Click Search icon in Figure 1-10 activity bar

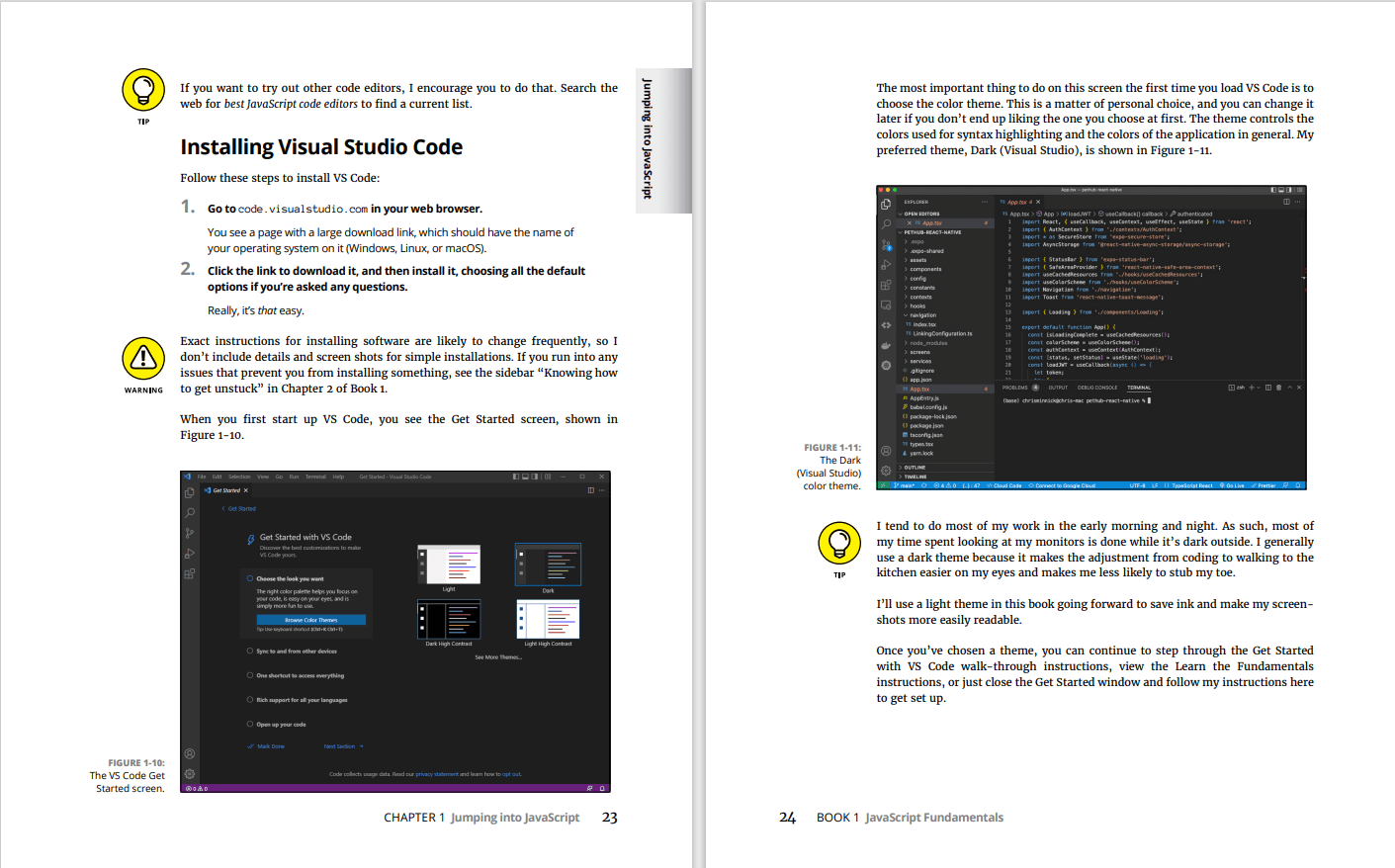pos(189,512)
